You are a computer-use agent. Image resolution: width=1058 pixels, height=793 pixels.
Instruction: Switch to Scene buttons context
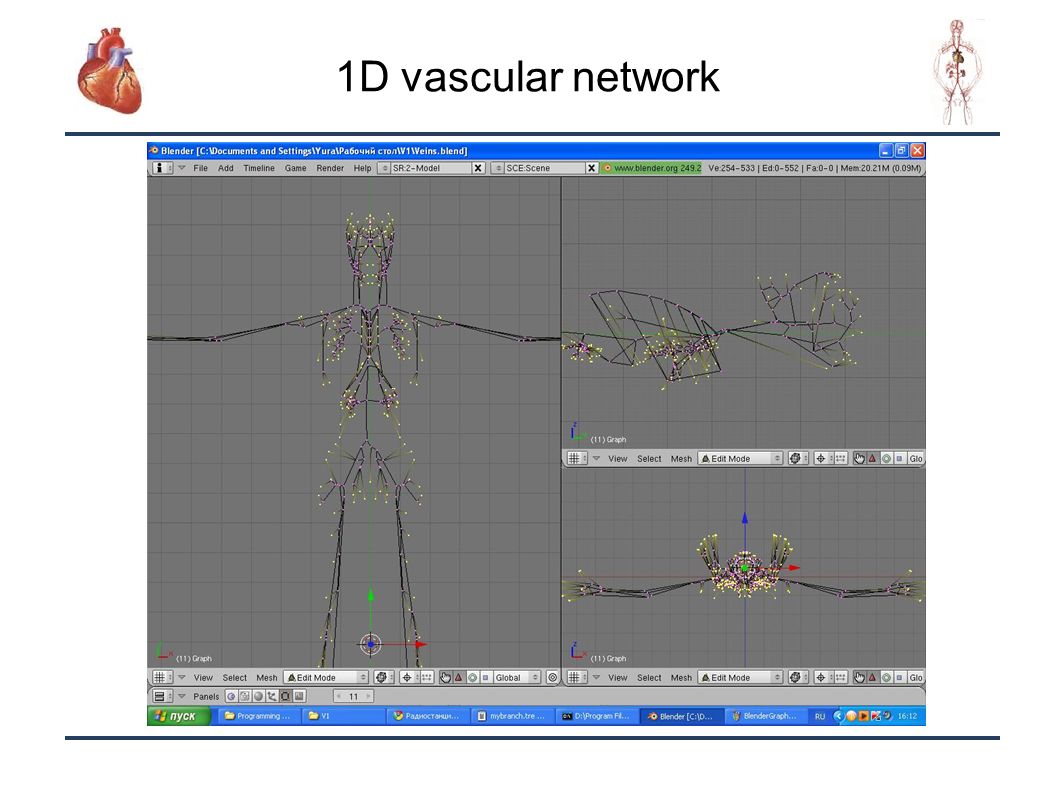pyautogui.click(x=300, y=696)
